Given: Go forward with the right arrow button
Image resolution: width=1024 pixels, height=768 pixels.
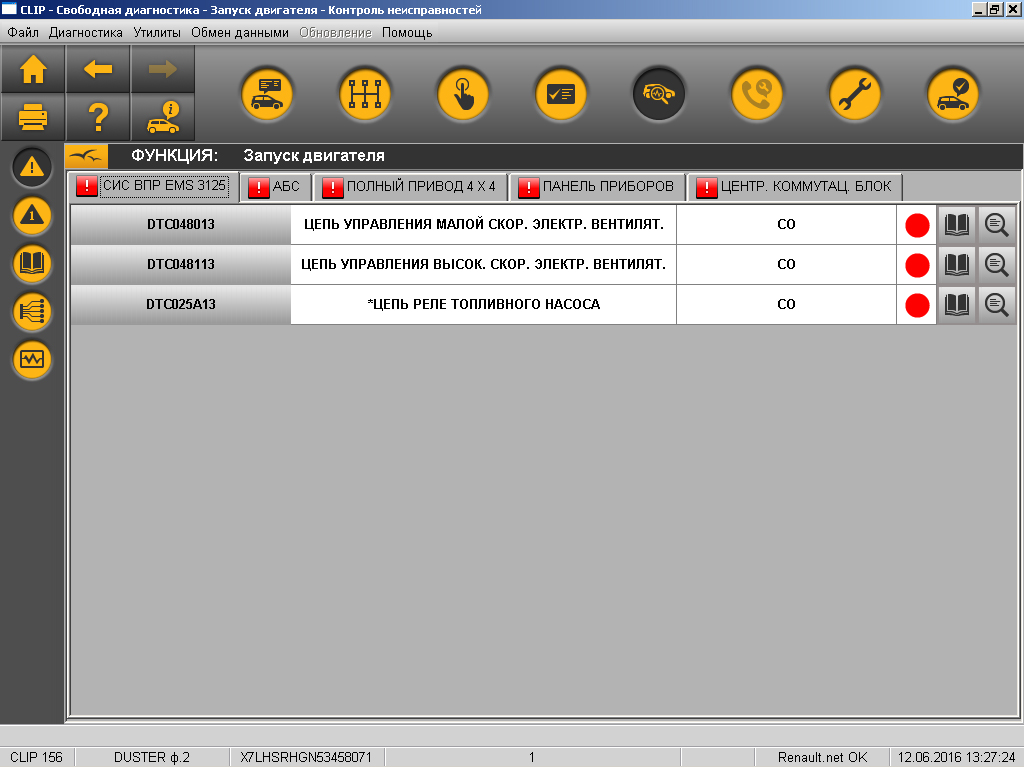Looking at the screenshot, I should (x=163, y=69).
